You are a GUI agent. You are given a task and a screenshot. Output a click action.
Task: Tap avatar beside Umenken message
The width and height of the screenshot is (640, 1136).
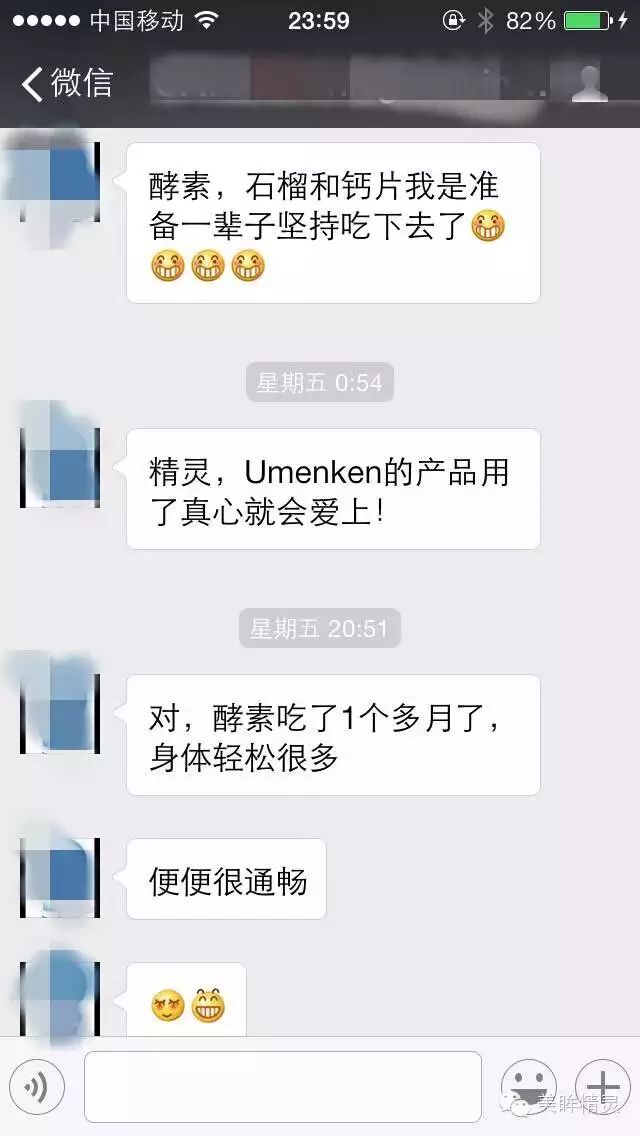(59, 467)
